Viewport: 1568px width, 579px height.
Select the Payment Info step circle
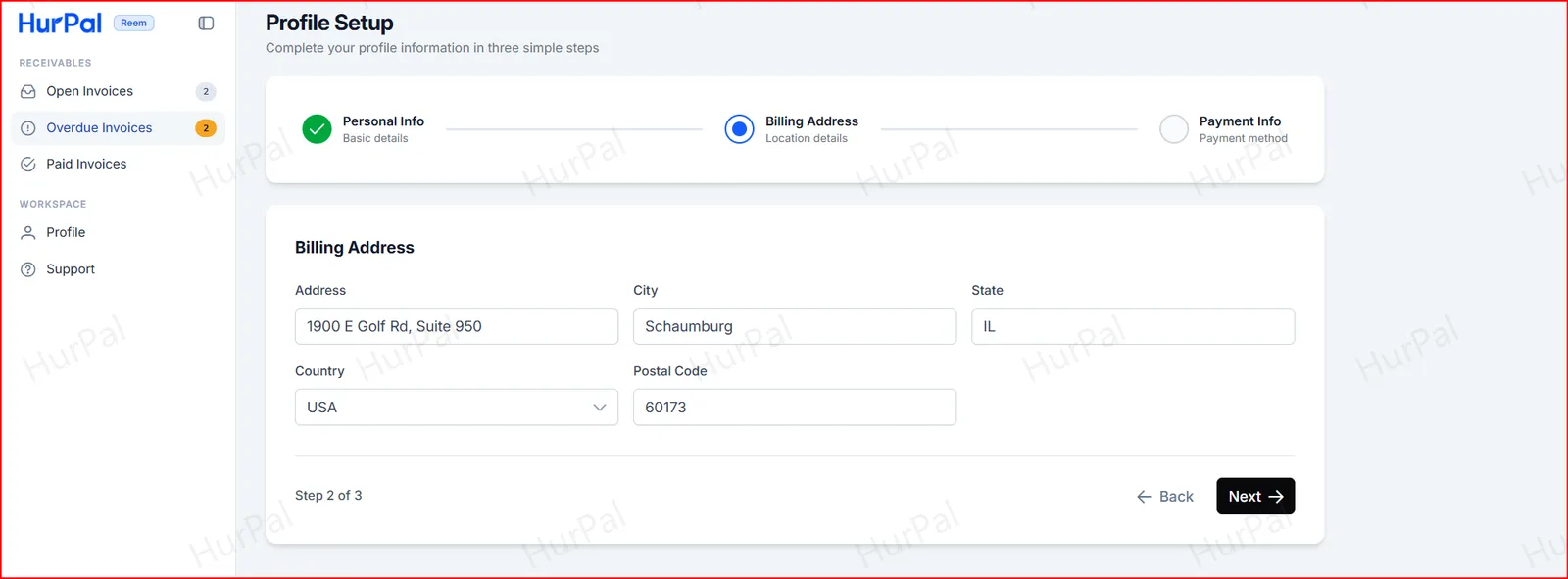click(1174, 129)
